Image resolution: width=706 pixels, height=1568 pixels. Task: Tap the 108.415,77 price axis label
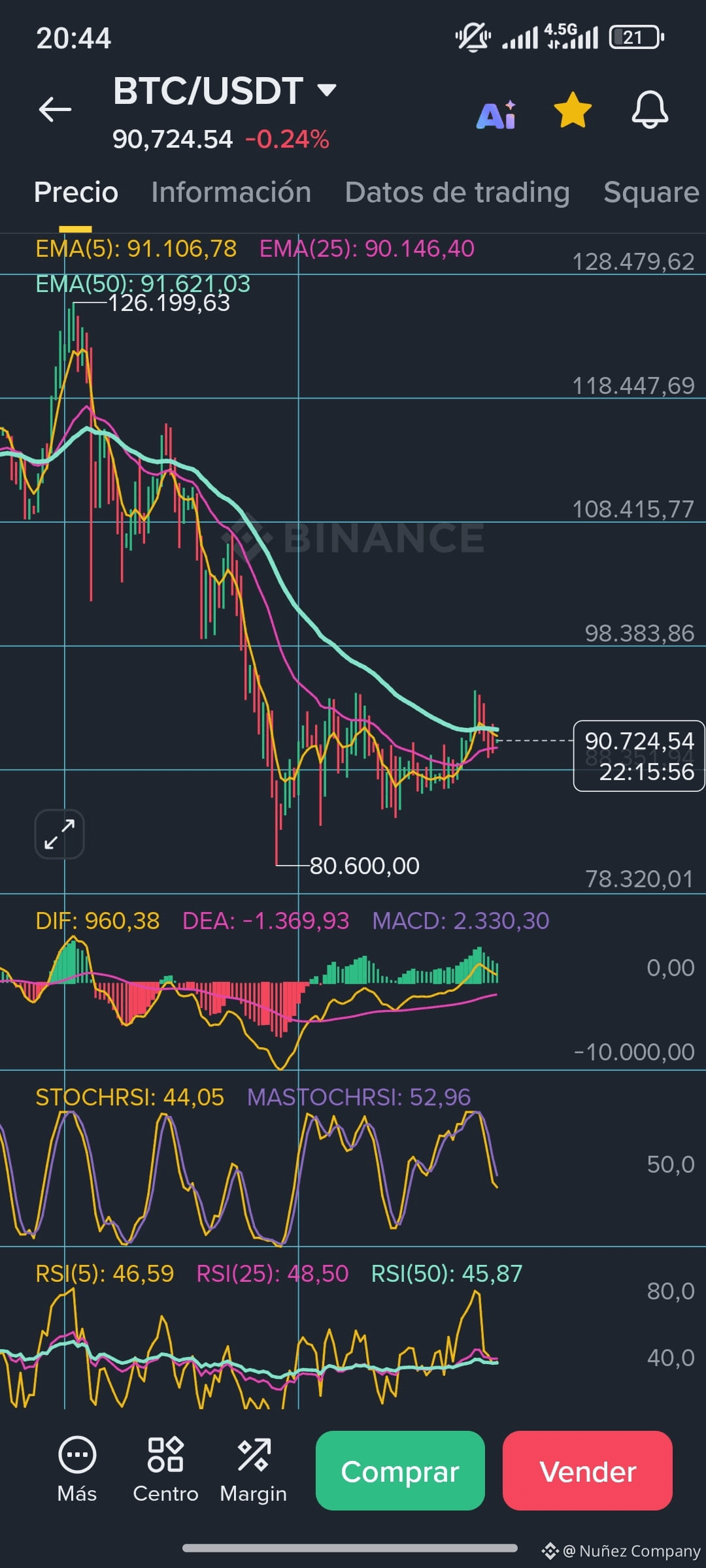click(633, 510)
